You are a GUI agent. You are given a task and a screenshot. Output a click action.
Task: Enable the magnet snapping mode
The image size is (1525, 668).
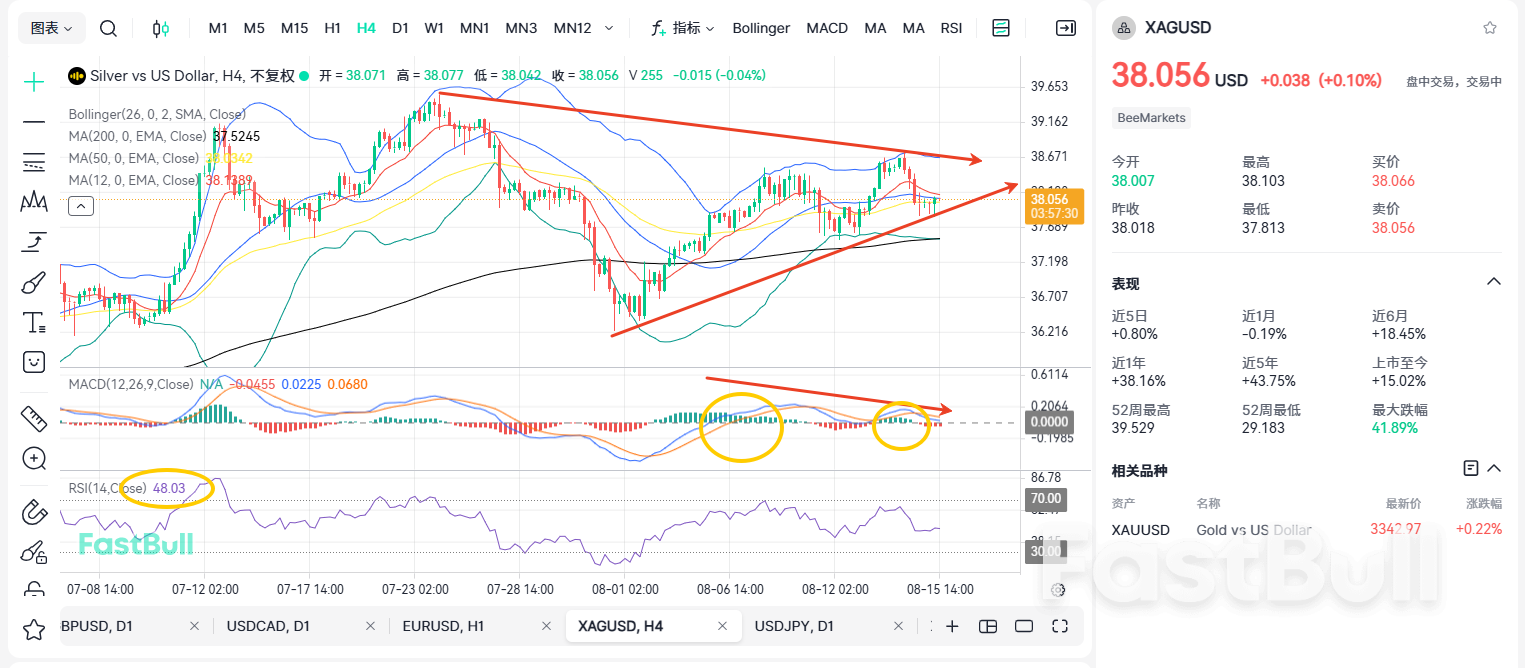tap(34, 512)
